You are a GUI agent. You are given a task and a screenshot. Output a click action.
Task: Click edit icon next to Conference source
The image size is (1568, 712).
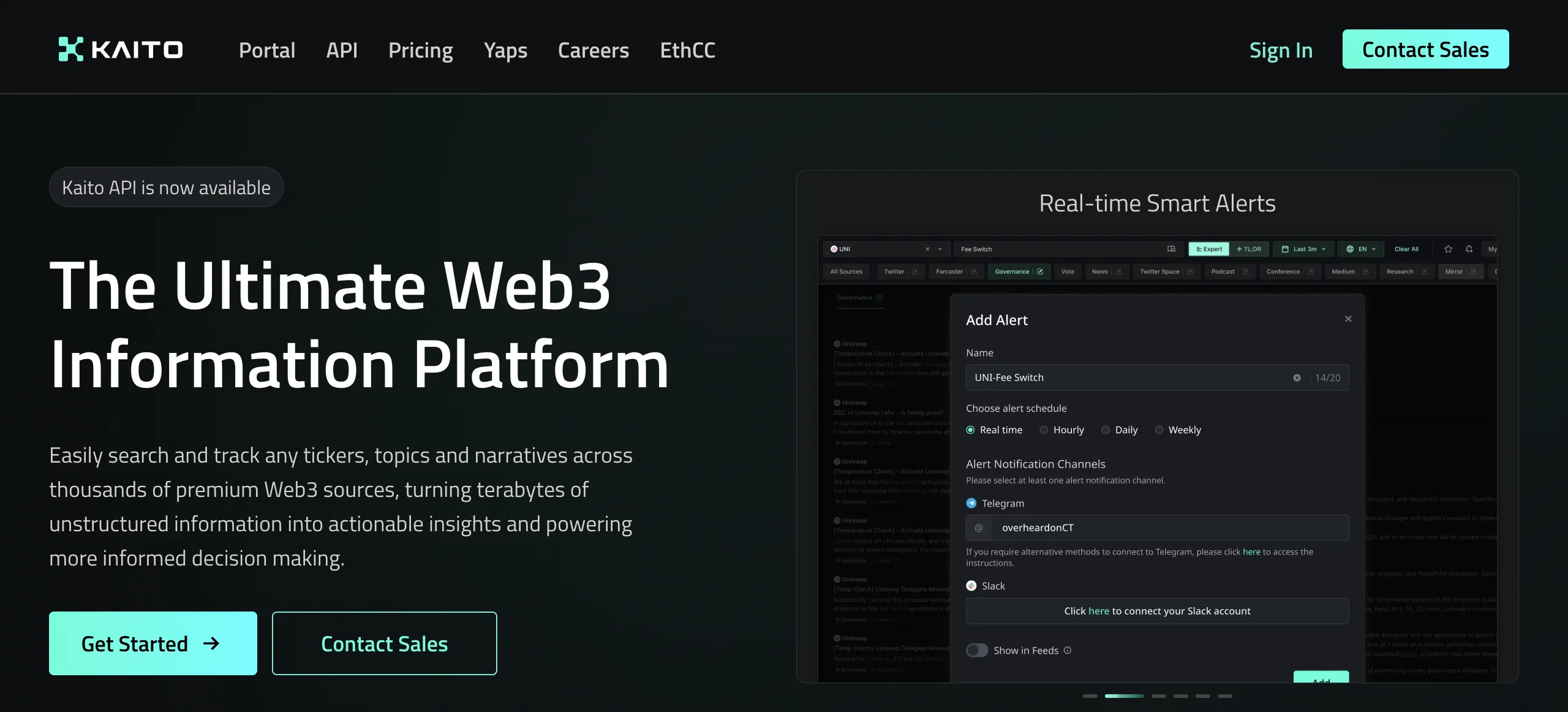1310,271
